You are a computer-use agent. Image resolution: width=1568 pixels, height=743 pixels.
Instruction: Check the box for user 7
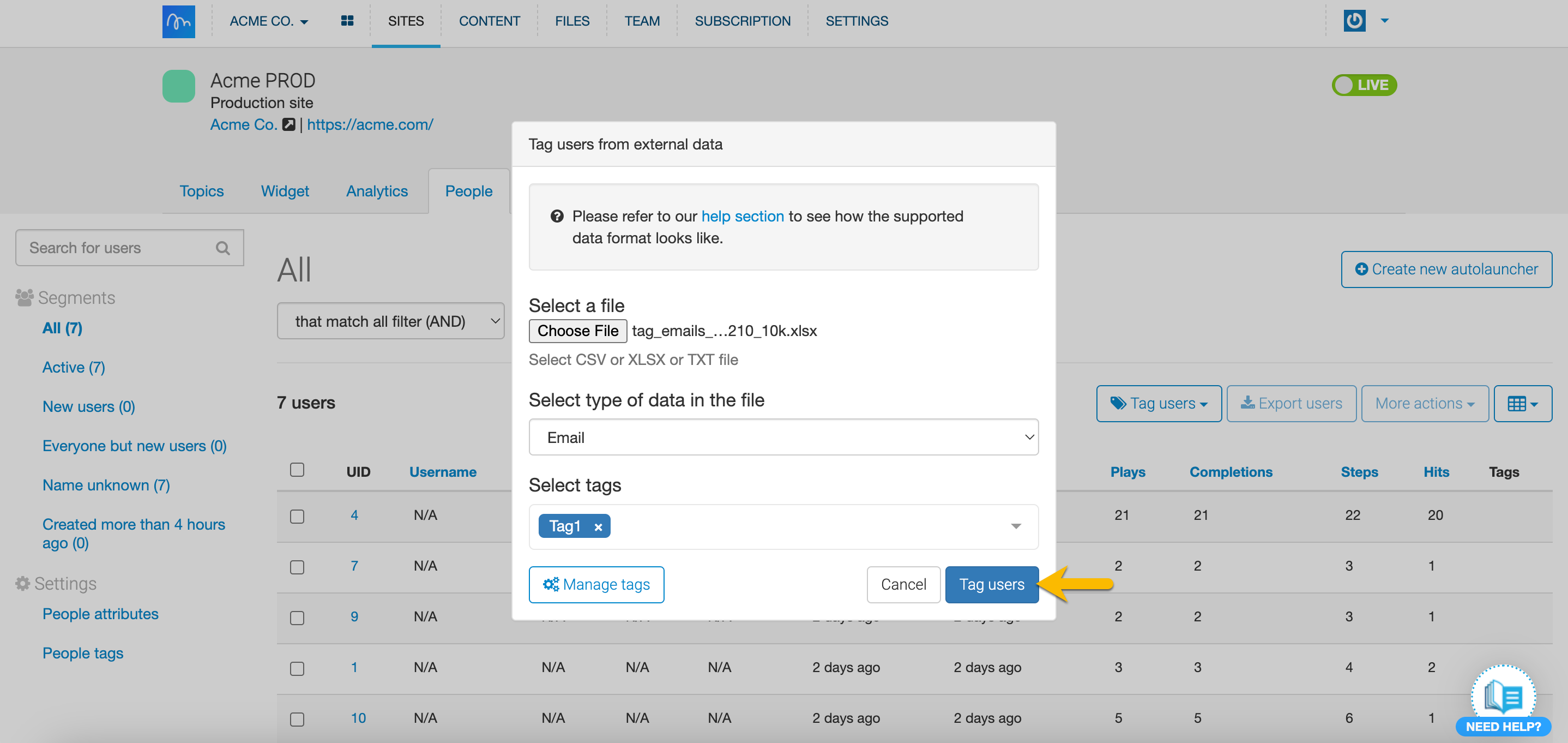(297, 566)
